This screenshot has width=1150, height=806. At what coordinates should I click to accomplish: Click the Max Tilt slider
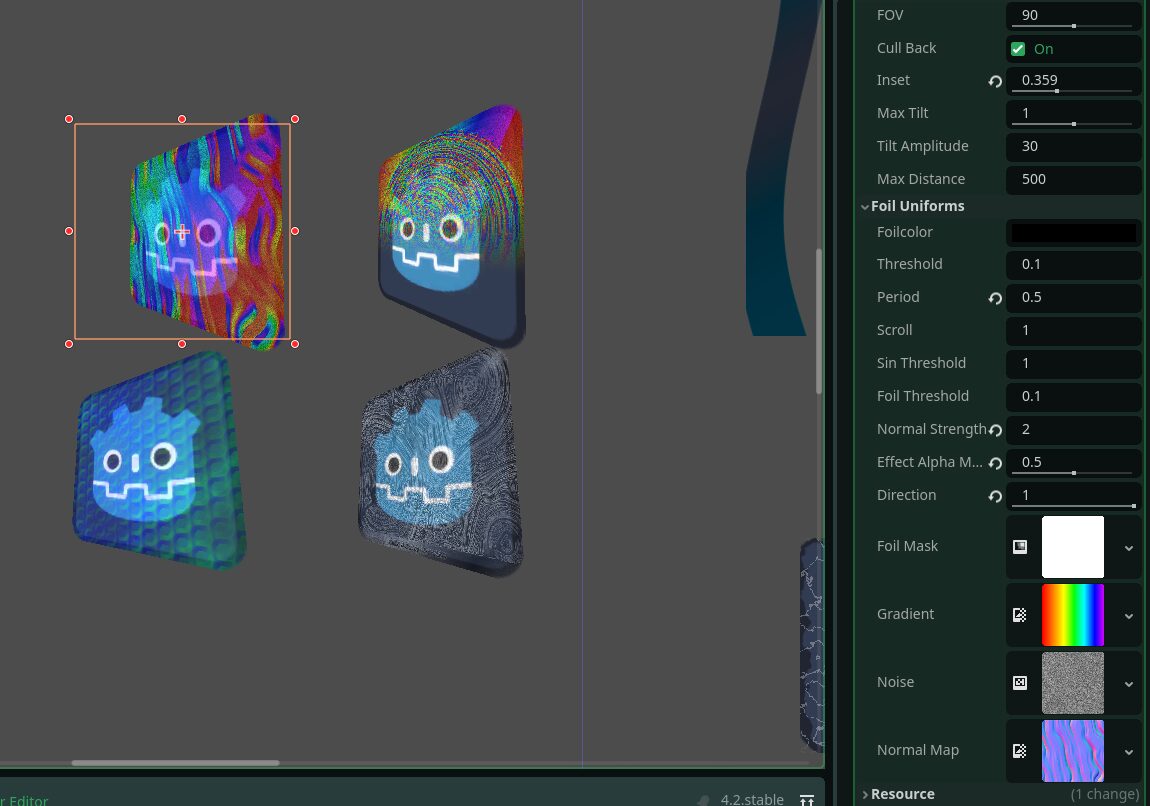click(x=1072, y=124)
